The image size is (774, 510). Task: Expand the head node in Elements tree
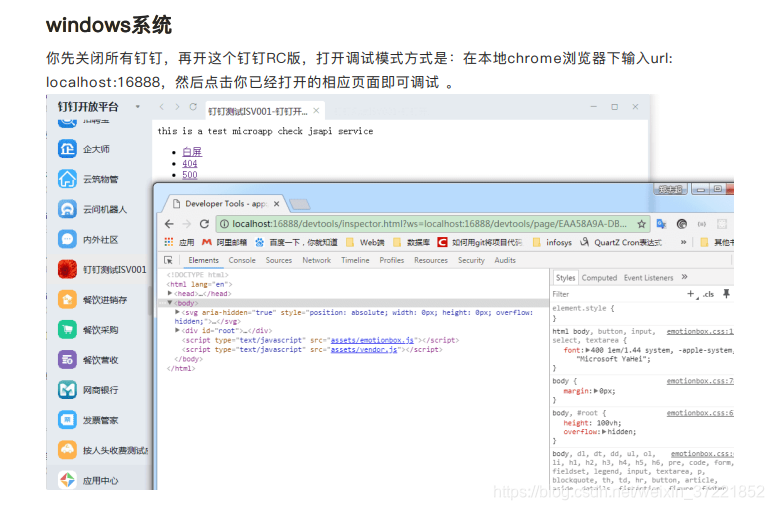coord(170,293)
